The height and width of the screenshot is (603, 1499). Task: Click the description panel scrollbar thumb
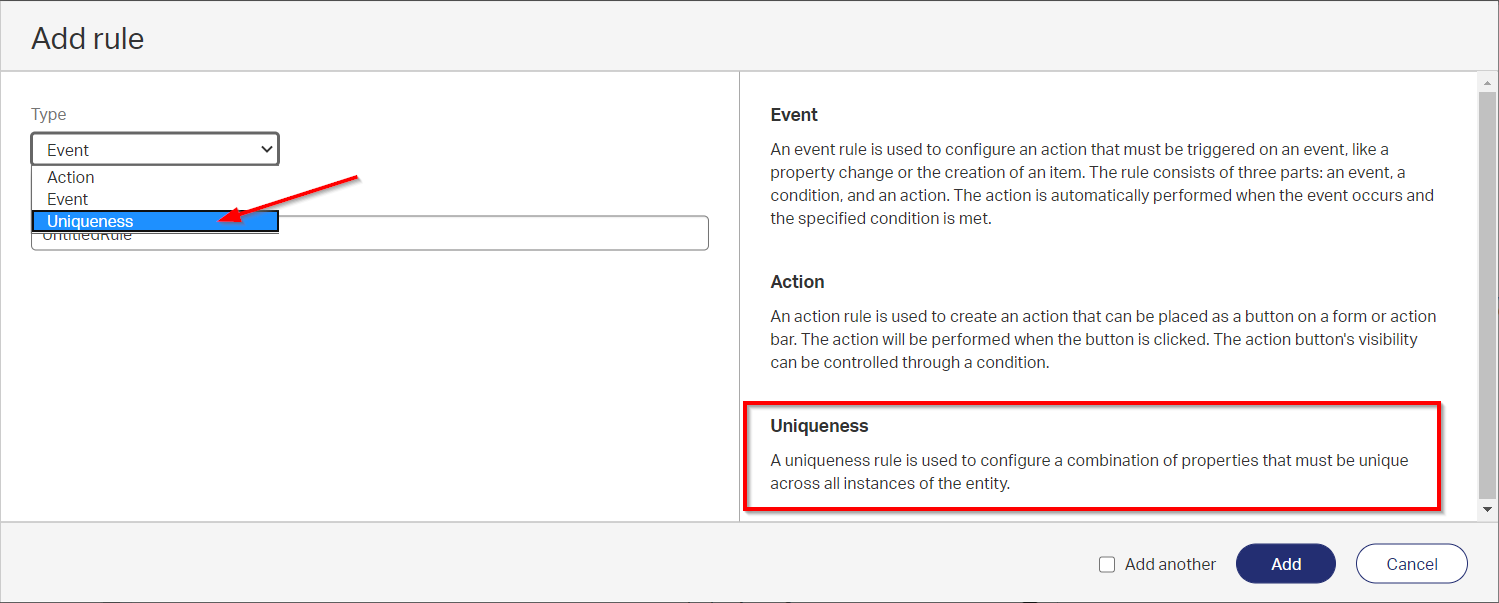pyautogui.click(x=1488, y=290)
